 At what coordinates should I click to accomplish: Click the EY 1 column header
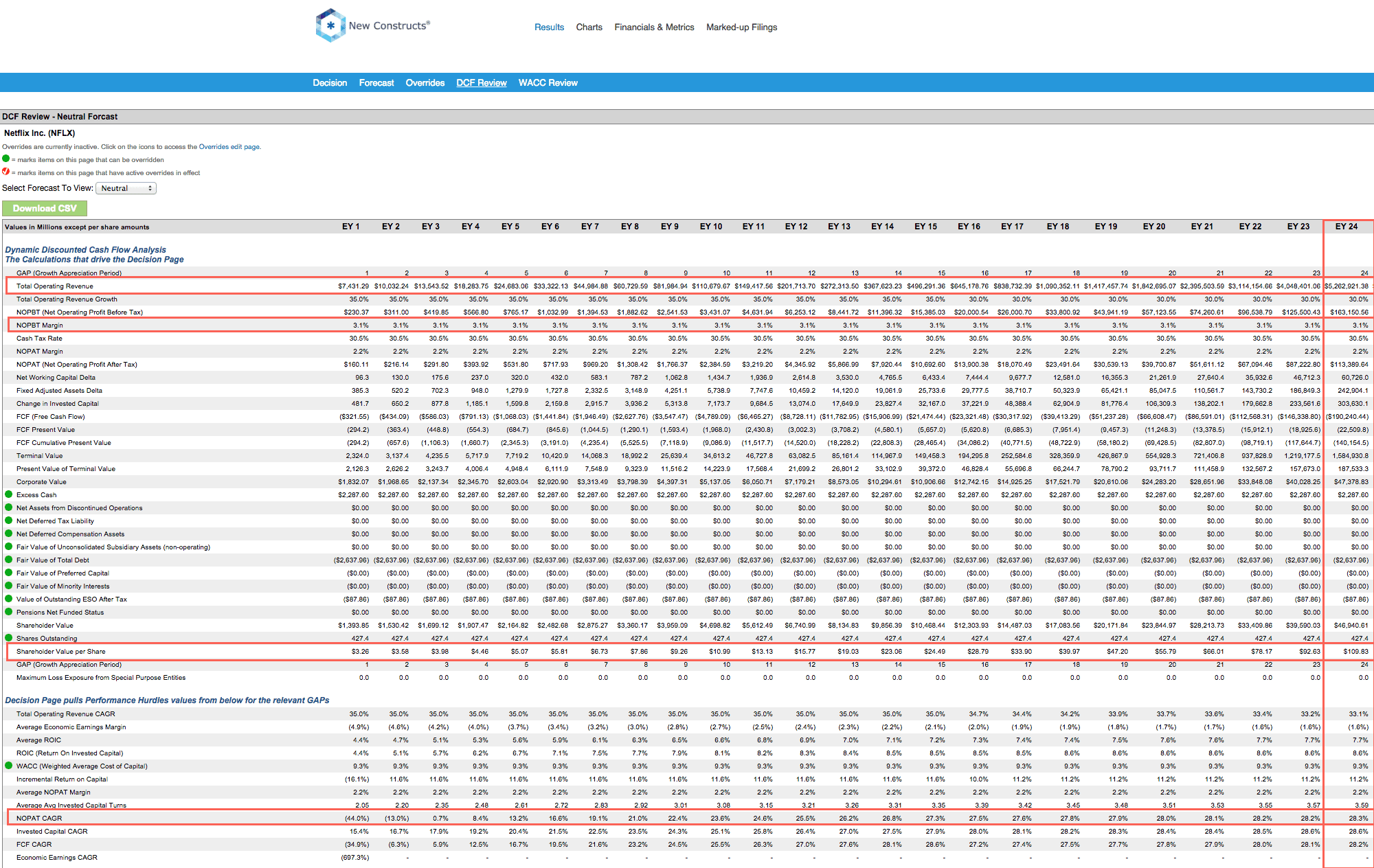[x=350, y=227]
